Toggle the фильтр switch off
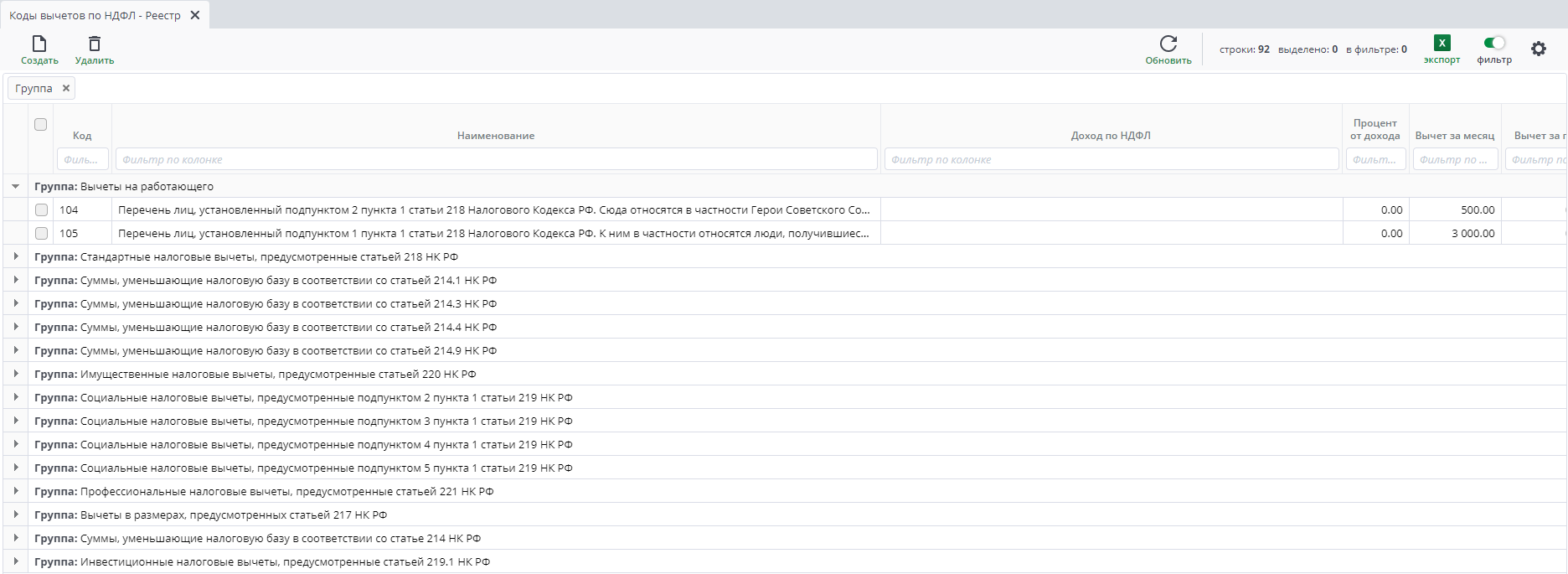 (1493, 44)
